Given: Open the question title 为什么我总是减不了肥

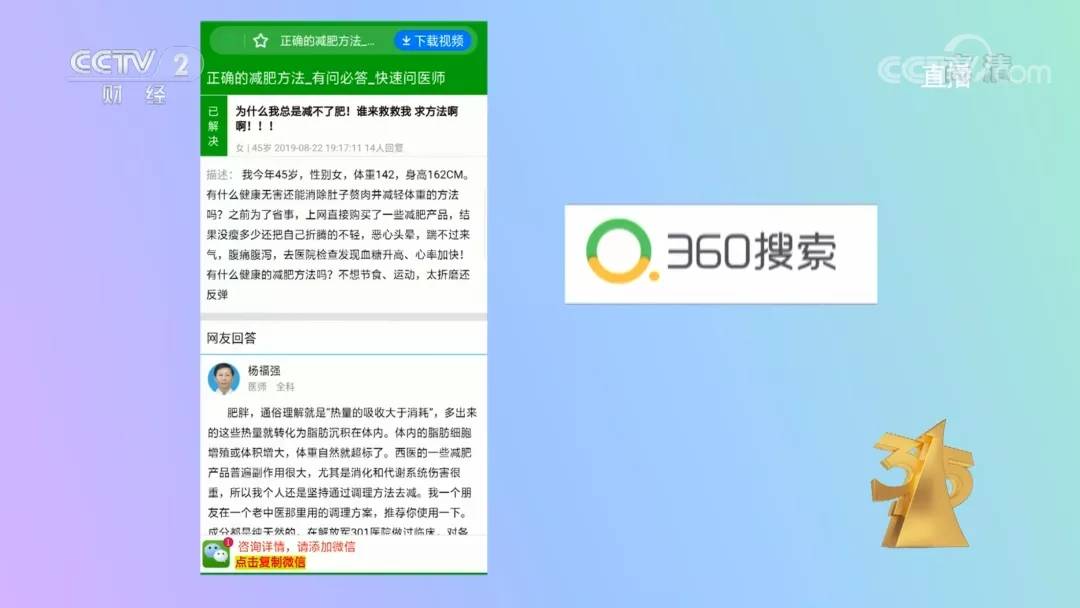Looking at the screenshot, I should [x=347, y=118].
